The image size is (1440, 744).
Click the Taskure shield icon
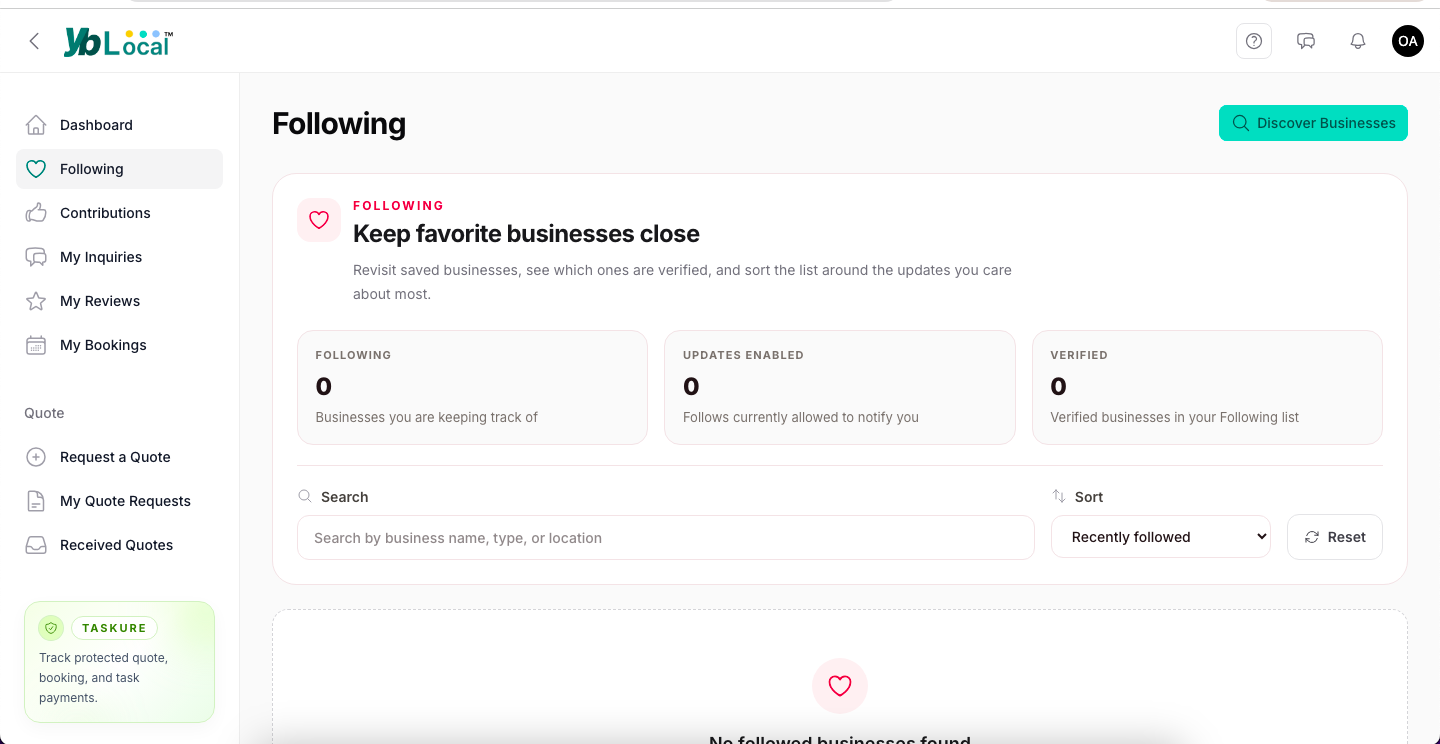click(x=51, y=628)
